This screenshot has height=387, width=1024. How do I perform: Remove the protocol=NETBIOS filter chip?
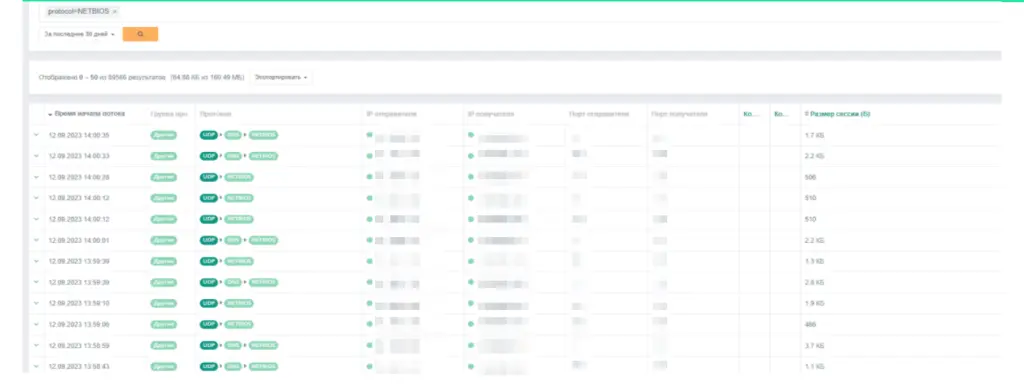click(114, 12)
